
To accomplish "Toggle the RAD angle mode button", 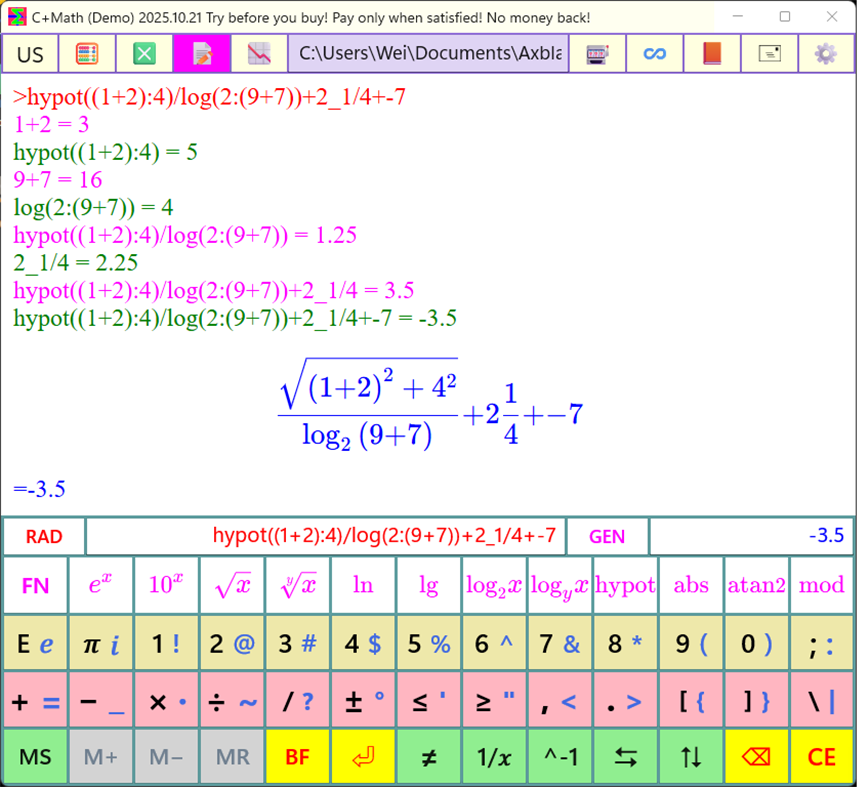I will [43, 536].
